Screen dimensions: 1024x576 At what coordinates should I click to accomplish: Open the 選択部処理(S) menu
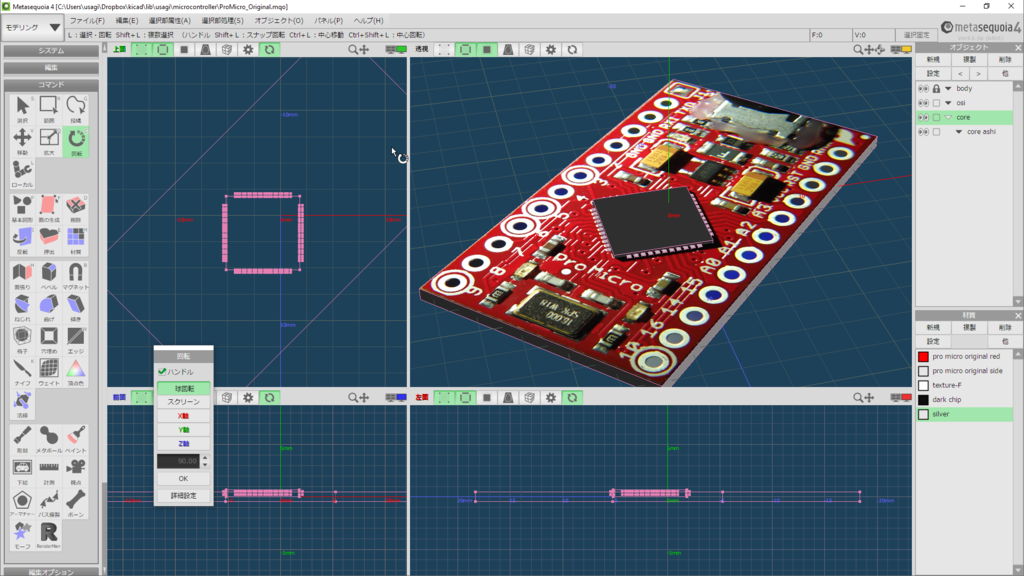(222, 20)
